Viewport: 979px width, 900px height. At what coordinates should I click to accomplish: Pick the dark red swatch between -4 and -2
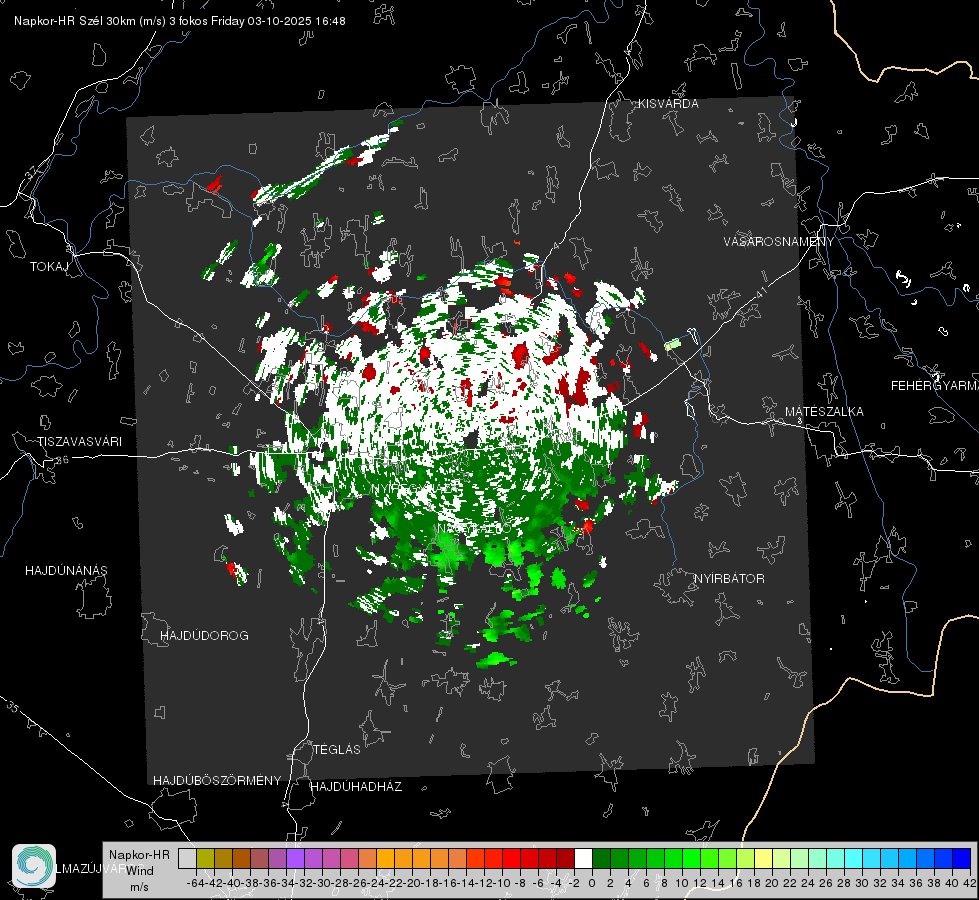(x=566, y=859)
